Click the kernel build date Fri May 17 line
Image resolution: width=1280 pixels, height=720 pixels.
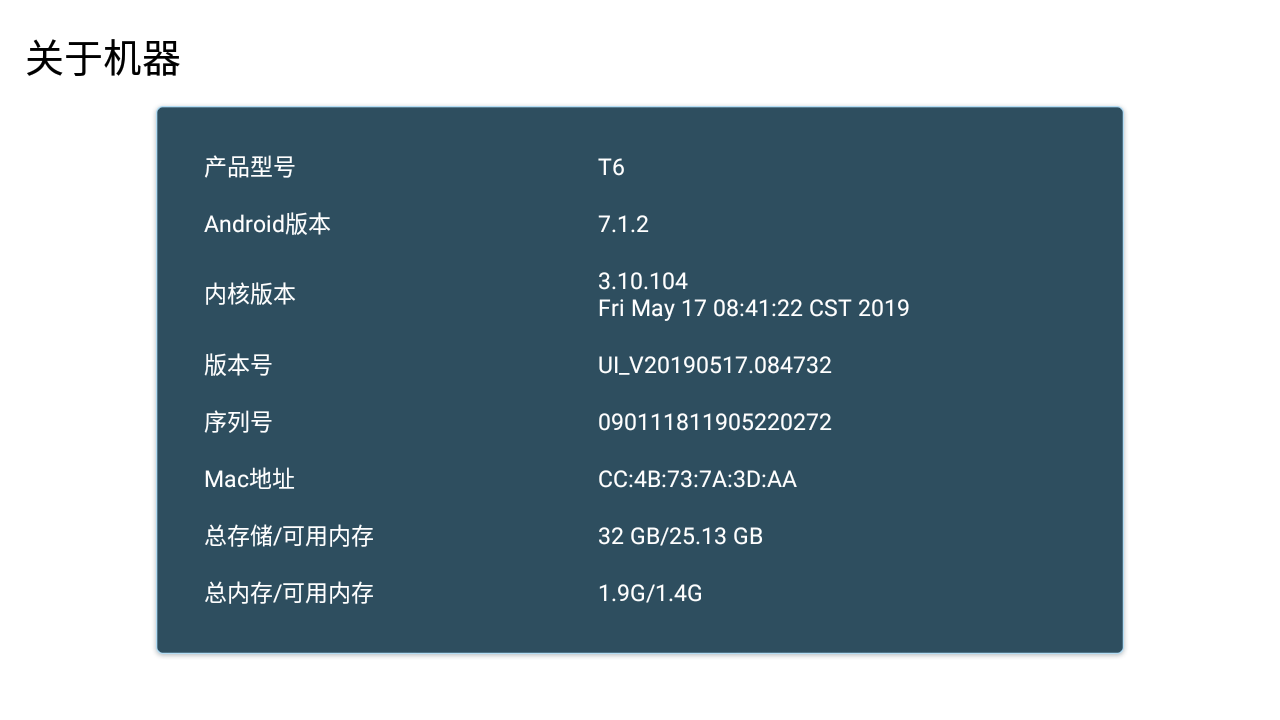click(x=754, y=308)
